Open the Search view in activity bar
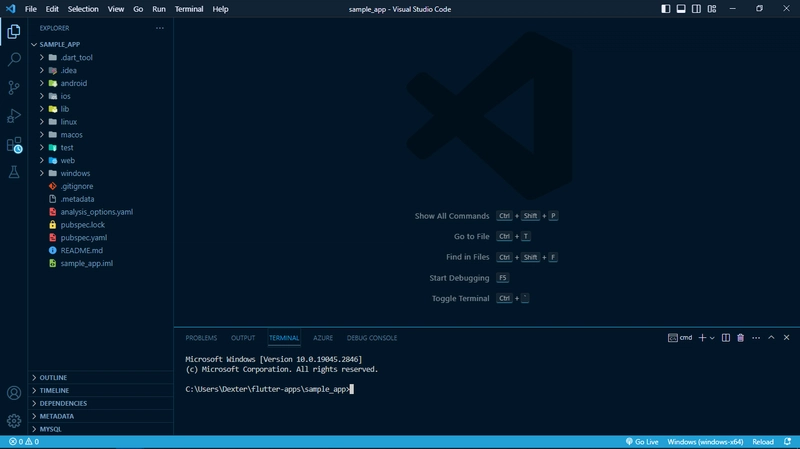 (14, 60)
